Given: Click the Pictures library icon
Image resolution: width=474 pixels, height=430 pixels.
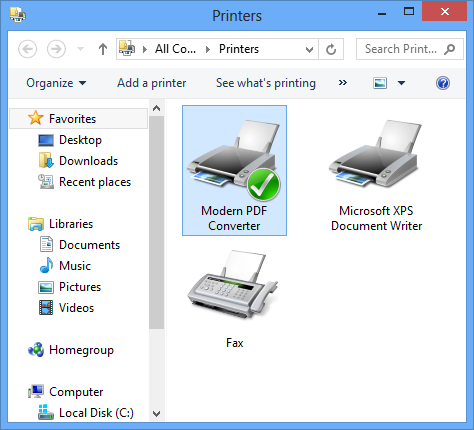Looking at the screenshot, I should [46, 287].
